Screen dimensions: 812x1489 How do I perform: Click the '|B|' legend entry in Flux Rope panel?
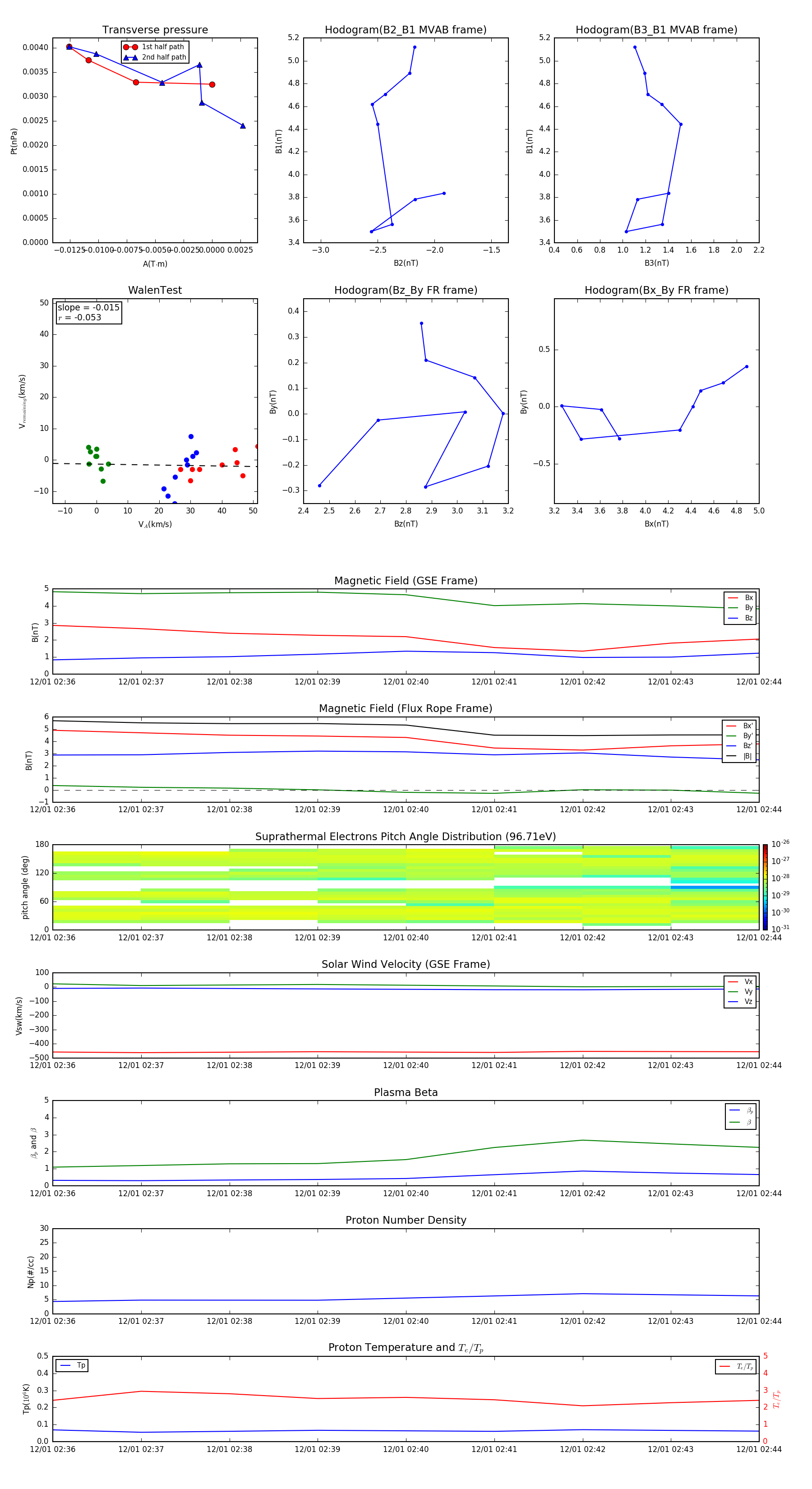click(739, 756)
